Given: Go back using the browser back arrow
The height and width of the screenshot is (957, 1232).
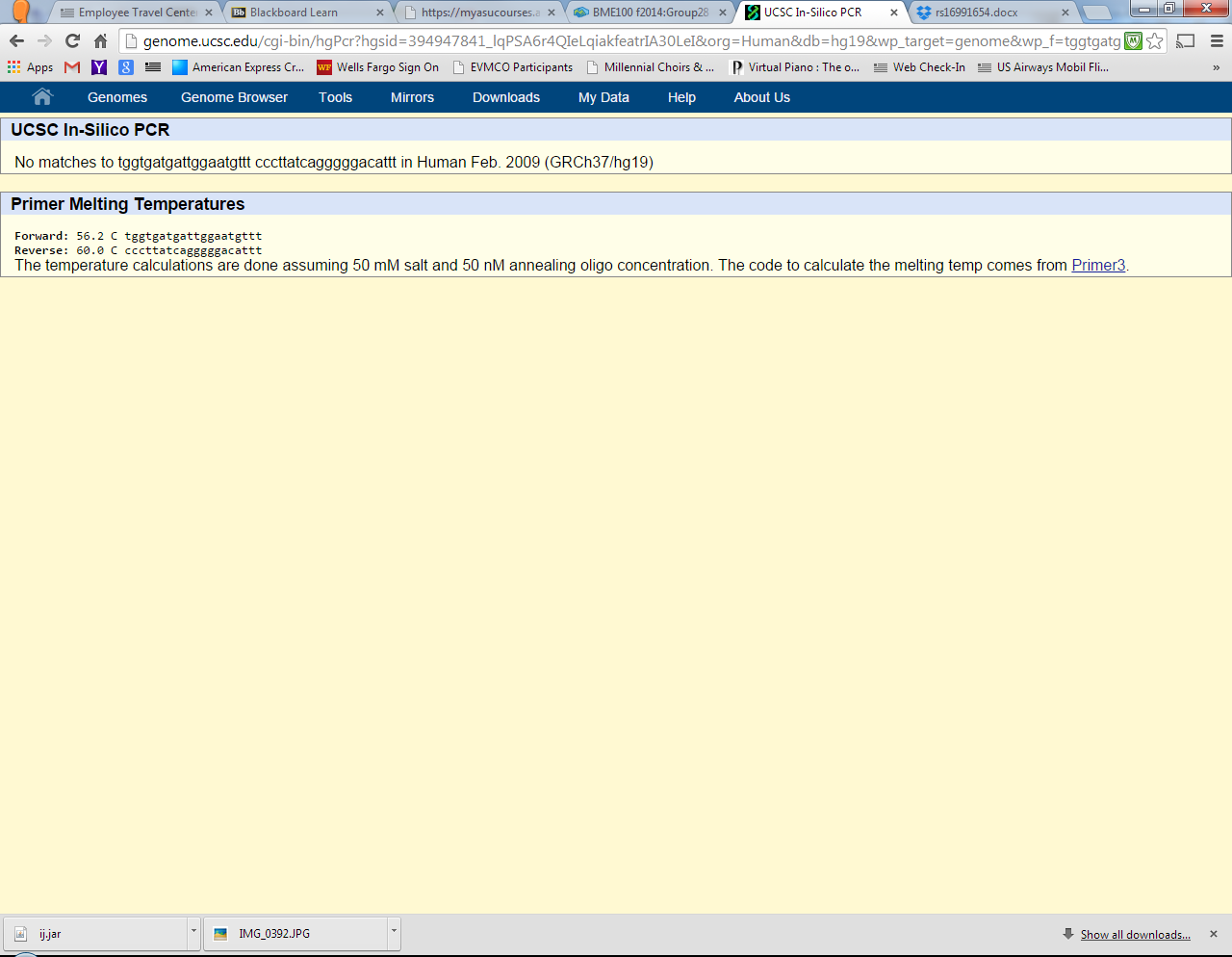Looking at the screenshot, I should tap(16, 40).
